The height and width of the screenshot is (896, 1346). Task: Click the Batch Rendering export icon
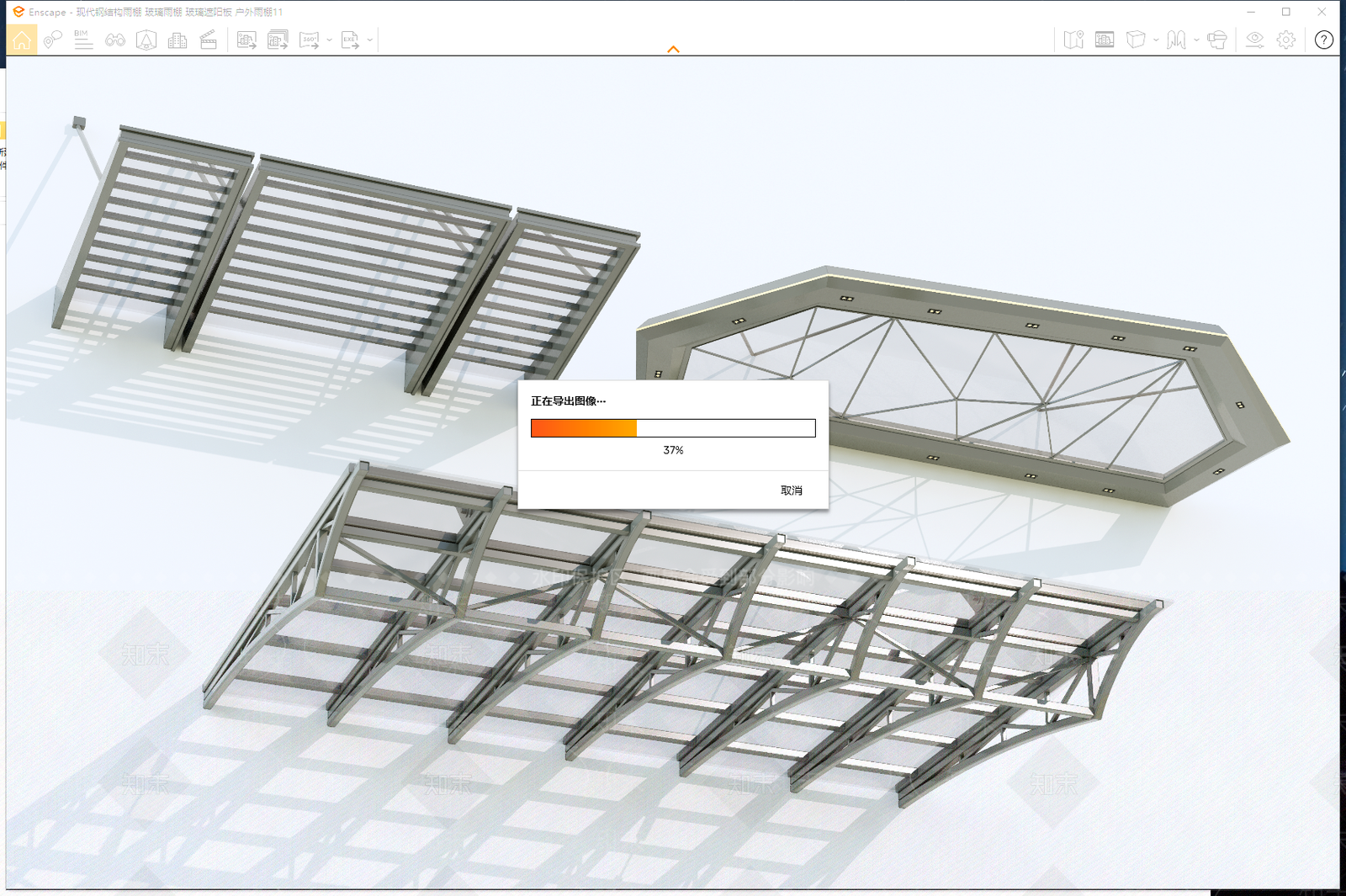click(x=278, y=40)
